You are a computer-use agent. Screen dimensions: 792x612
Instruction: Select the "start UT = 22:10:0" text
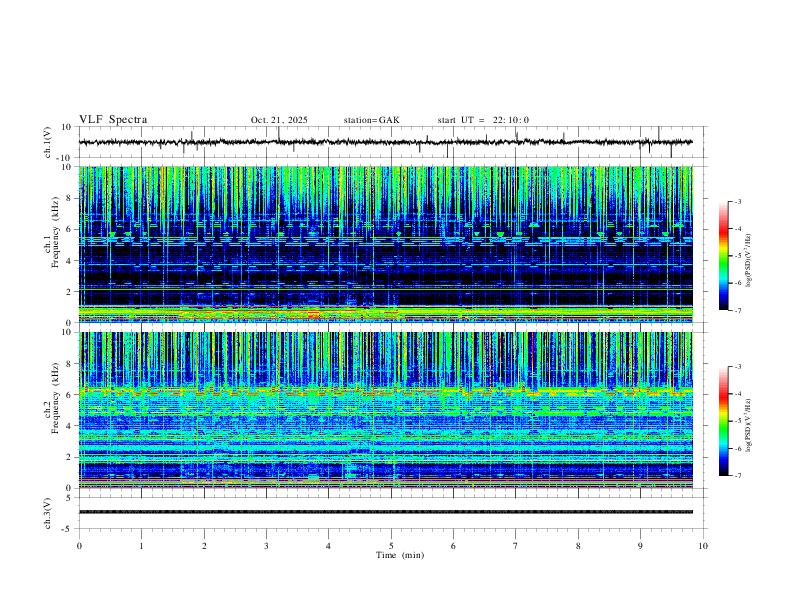point(483,120)
